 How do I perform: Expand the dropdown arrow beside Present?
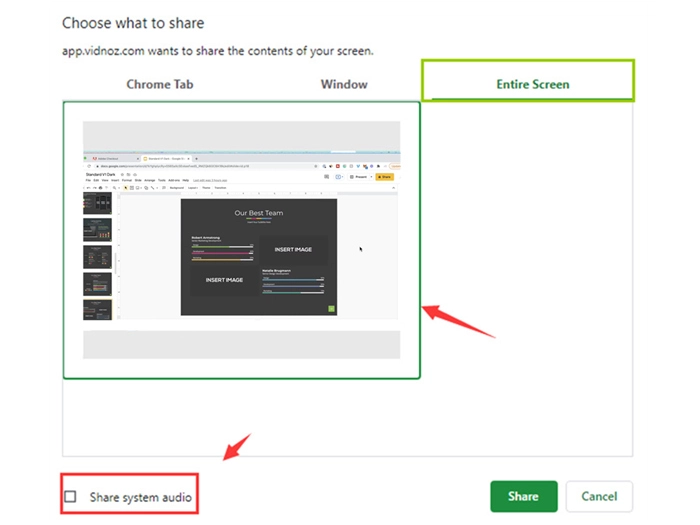(370, 176)
